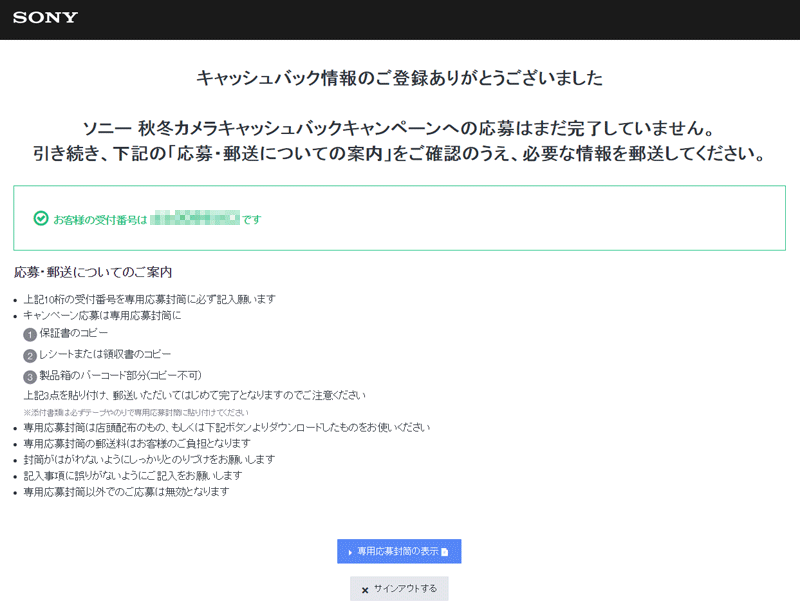The image size is (800, 608).
Task: Click line 上記3点を貼り付け、郵送いただいて
Action: 194,395
